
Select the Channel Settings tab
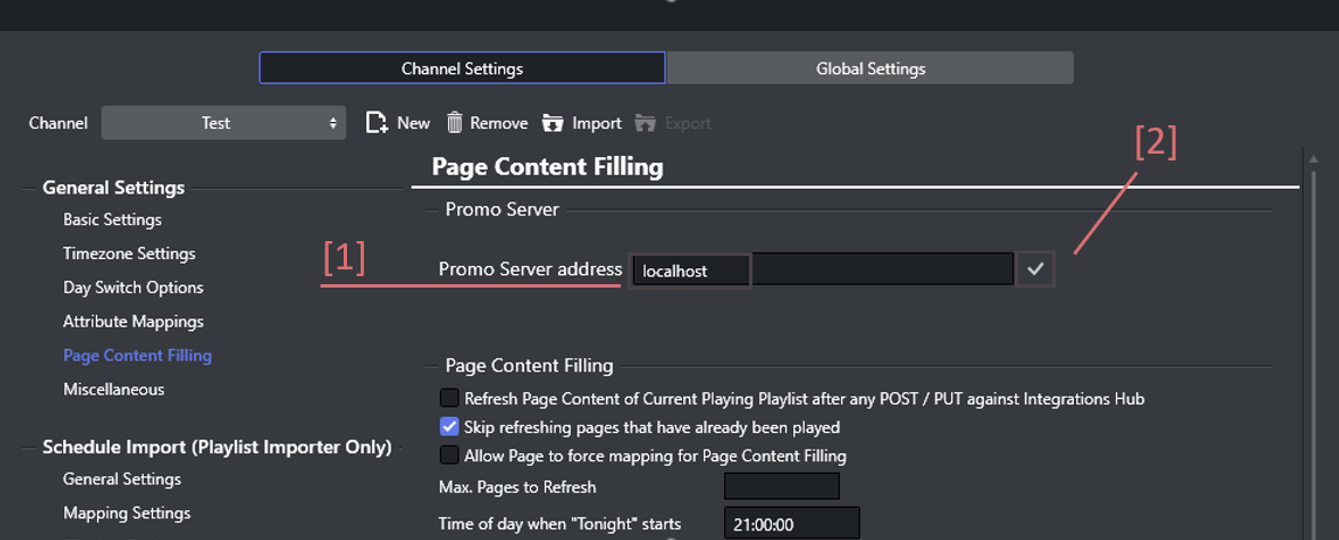[462, 68]
